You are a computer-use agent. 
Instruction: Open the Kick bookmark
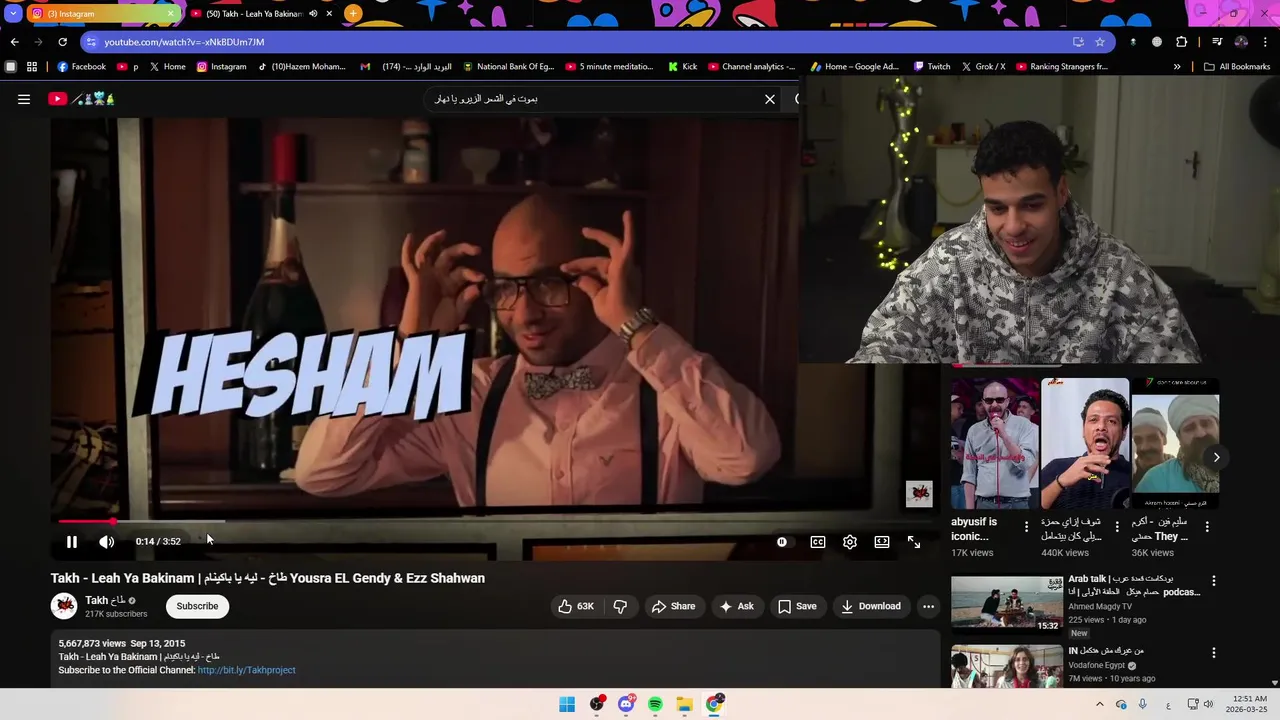click(x=682, y=67)
